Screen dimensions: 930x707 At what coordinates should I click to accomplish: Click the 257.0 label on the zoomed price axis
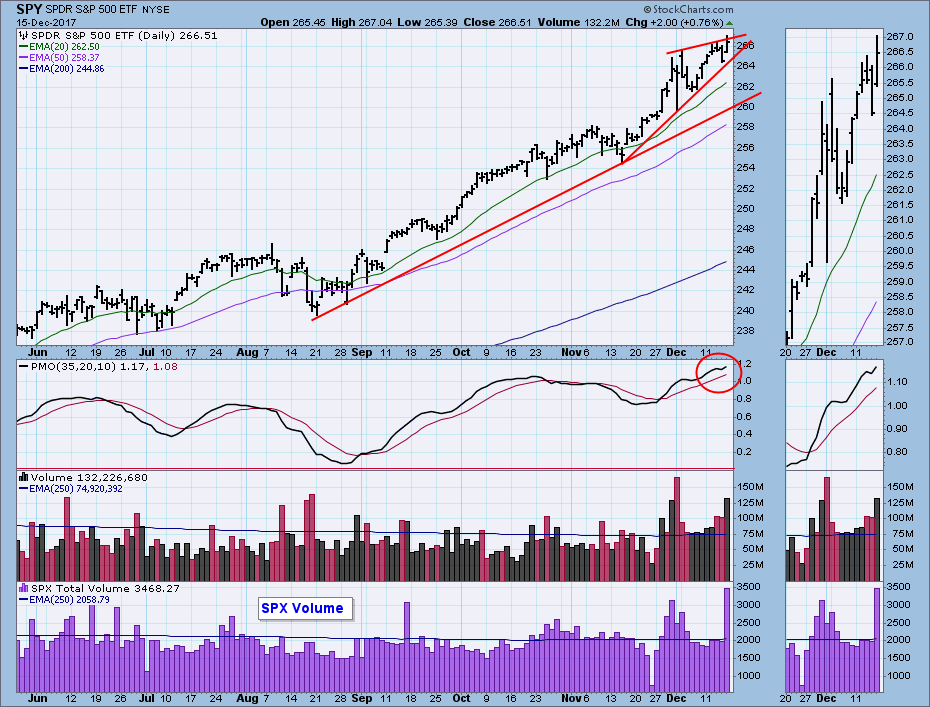coord(900,342)
